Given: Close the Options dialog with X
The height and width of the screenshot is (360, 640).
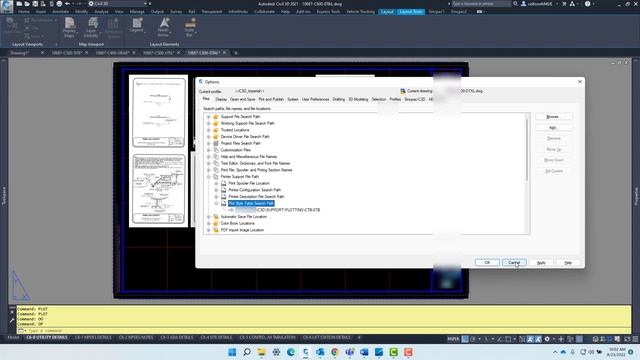Looking at the screenshot, I should pos(580,82).
